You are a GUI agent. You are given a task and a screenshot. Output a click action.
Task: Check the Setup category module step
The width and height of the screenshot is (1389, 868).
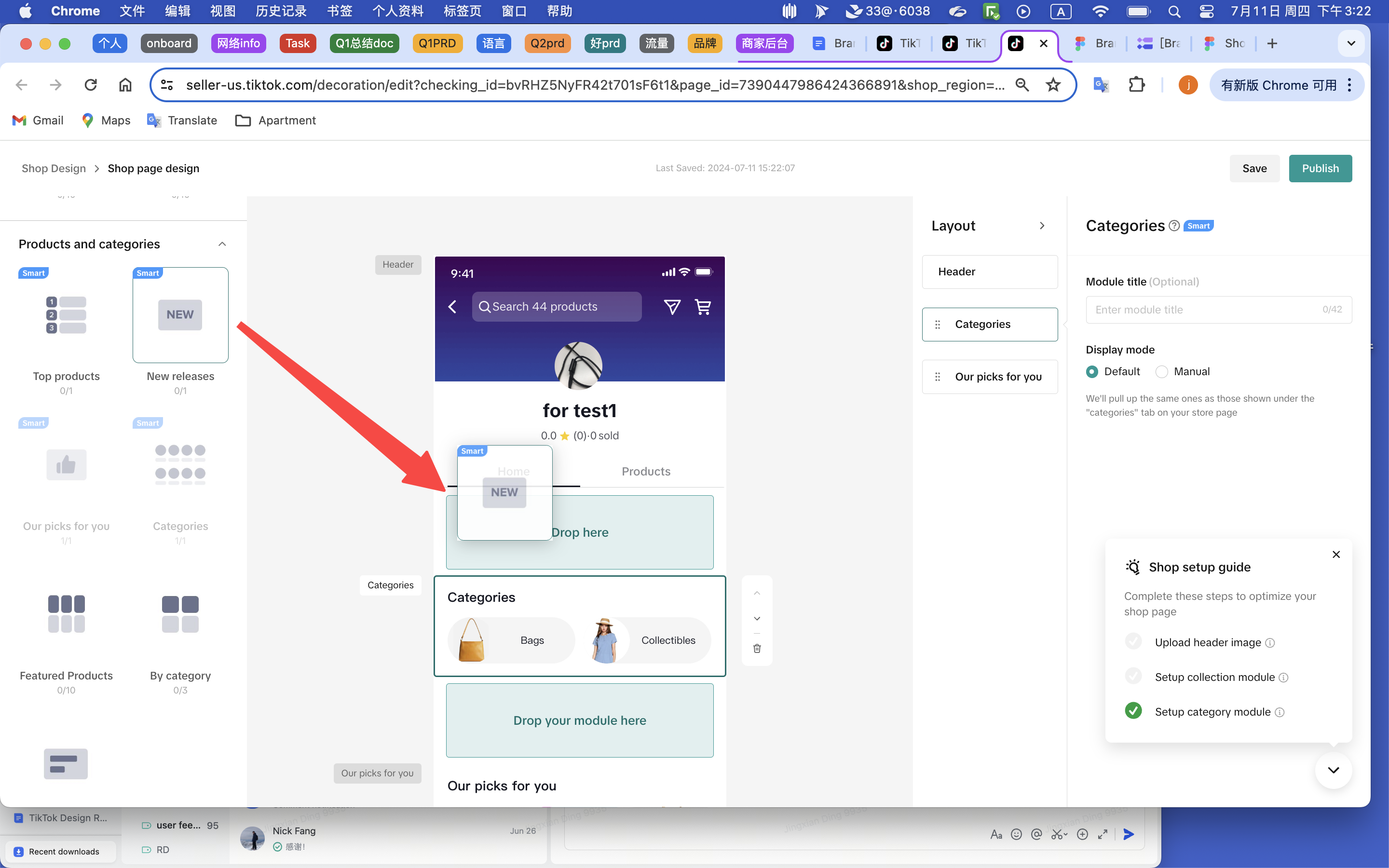[x=1133, y=711]
